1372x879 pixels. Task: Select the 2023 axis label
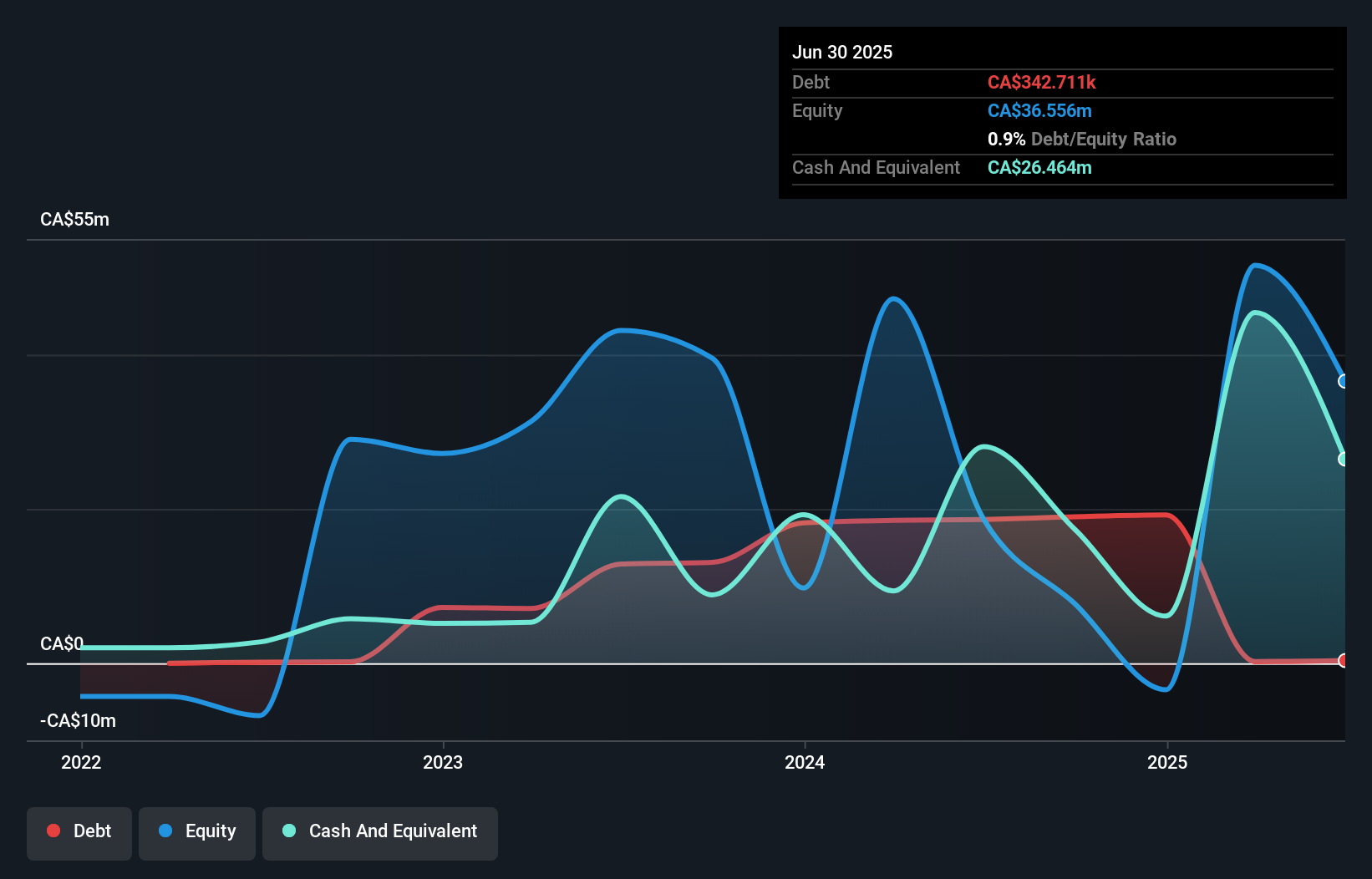(443, 762)
